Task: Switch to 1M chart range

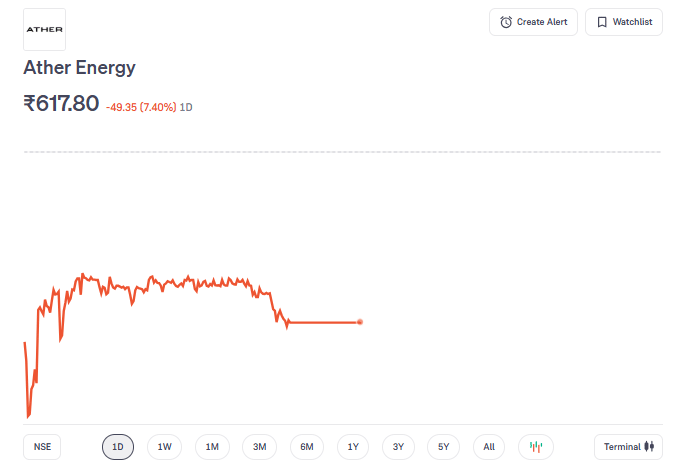Action: click(212, 447)
